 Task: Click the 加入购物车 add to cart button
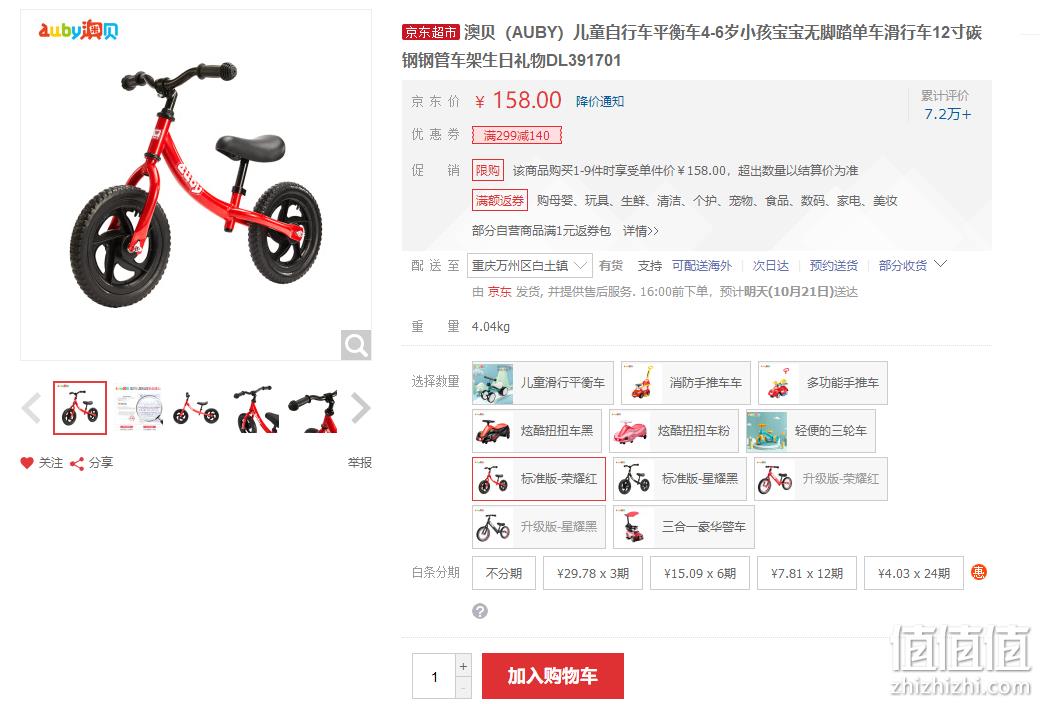click(552, 676)
